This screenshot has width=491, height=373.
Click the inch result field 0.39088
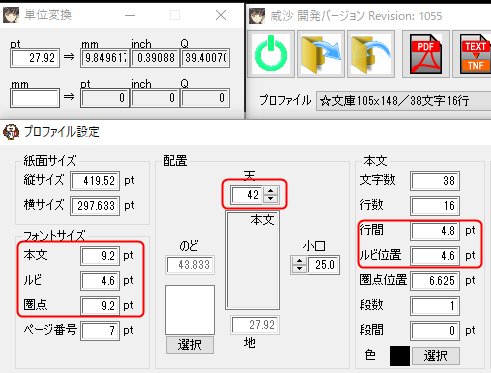tap(155, 58)
